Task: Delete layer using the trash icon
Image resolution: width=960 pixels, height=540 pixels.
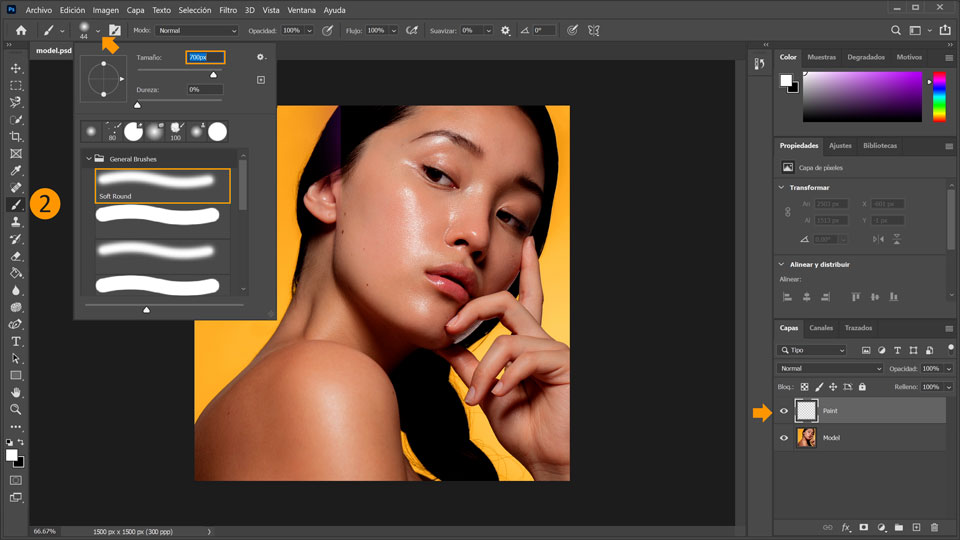Action: 934,527
